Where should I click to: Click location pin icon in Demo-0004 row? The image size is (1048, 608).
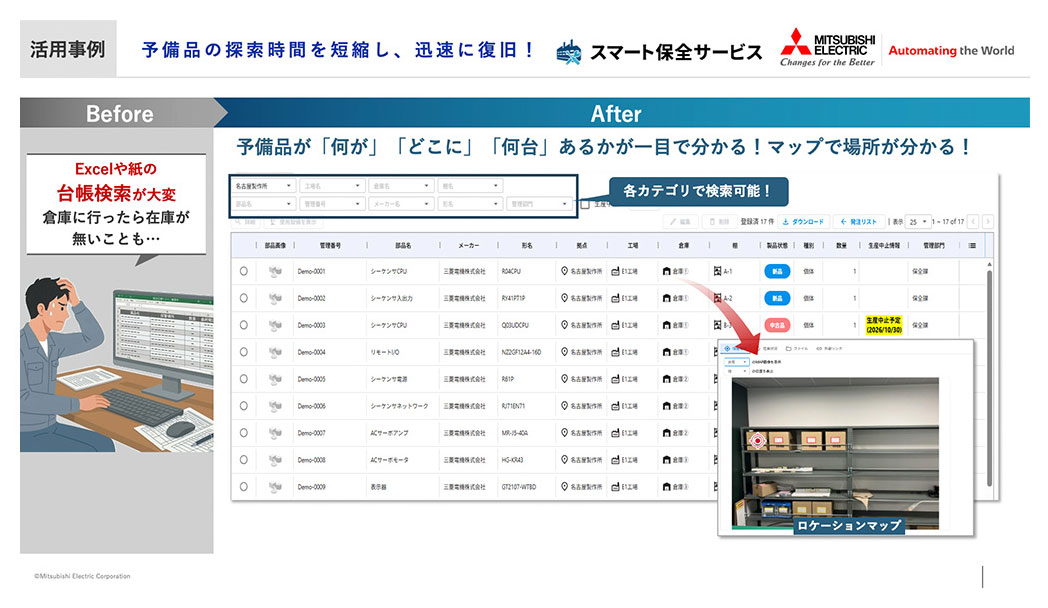click(564, 351)
